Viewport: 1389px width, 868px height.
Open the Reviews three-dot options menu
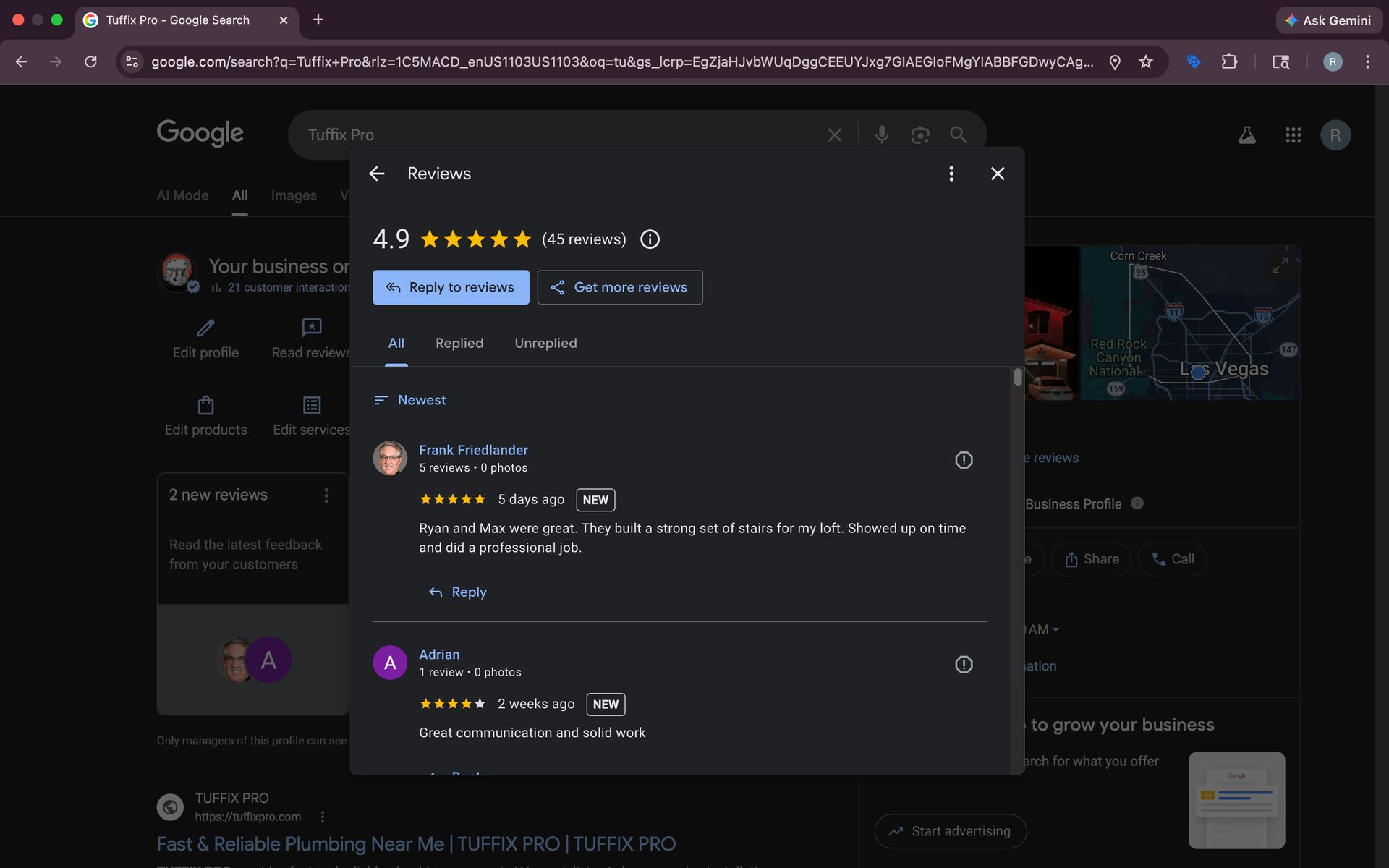coord(951,174)
